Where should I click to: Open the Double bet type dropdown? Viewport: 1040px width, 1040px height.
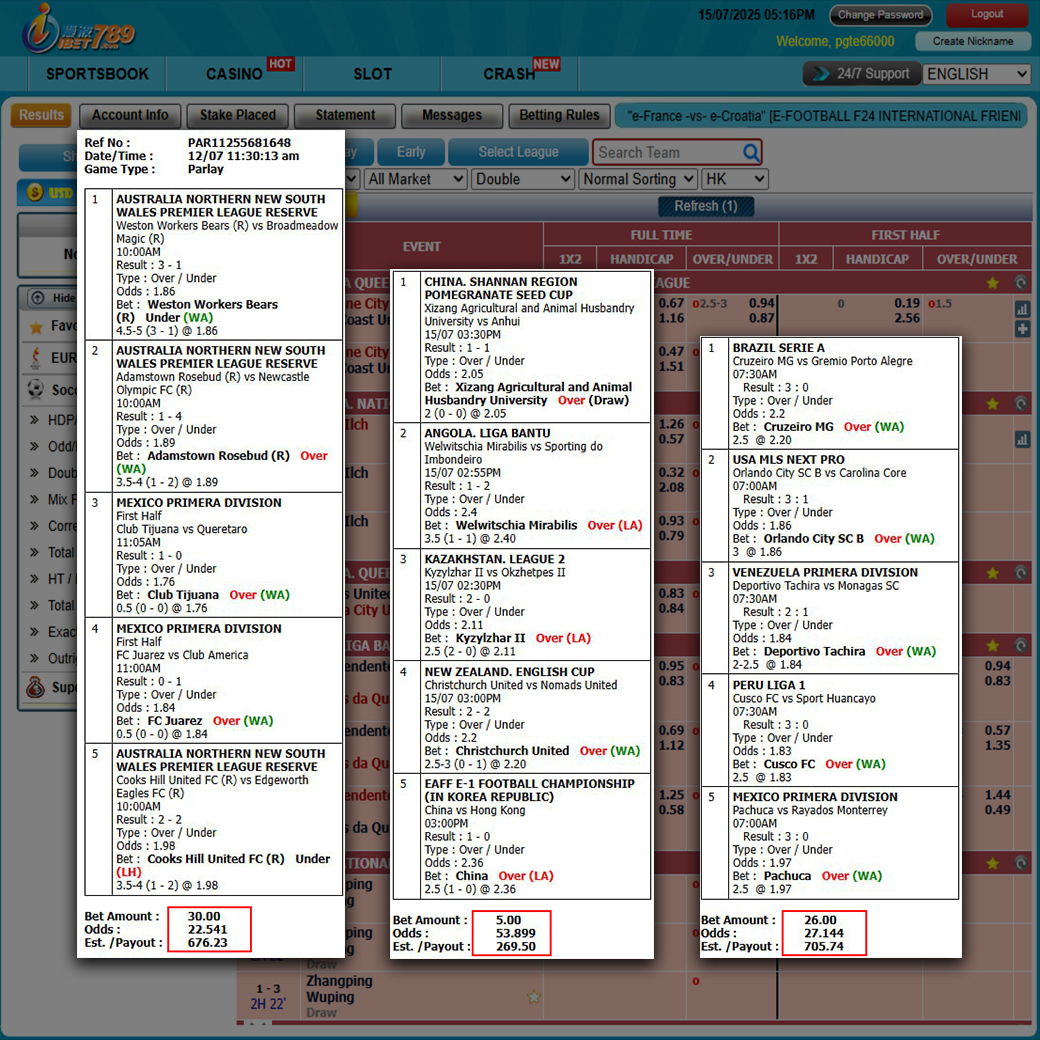coord(523,179)
